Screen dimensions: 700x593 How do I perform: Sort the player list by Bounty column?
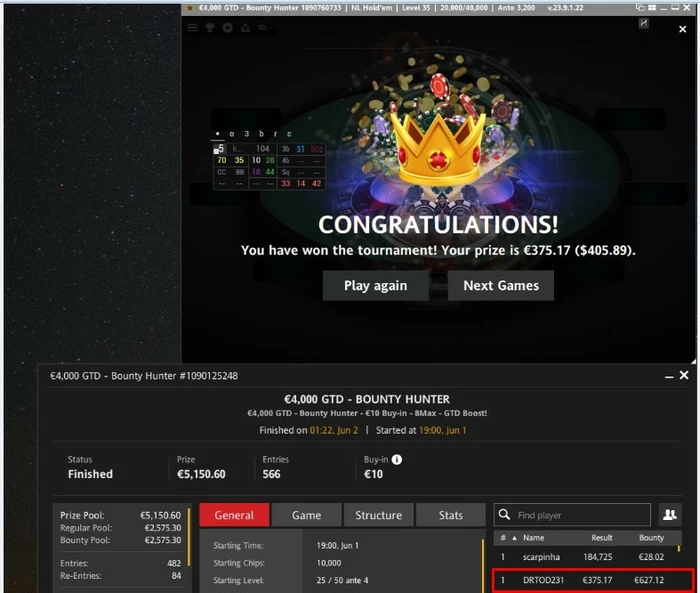651,538
